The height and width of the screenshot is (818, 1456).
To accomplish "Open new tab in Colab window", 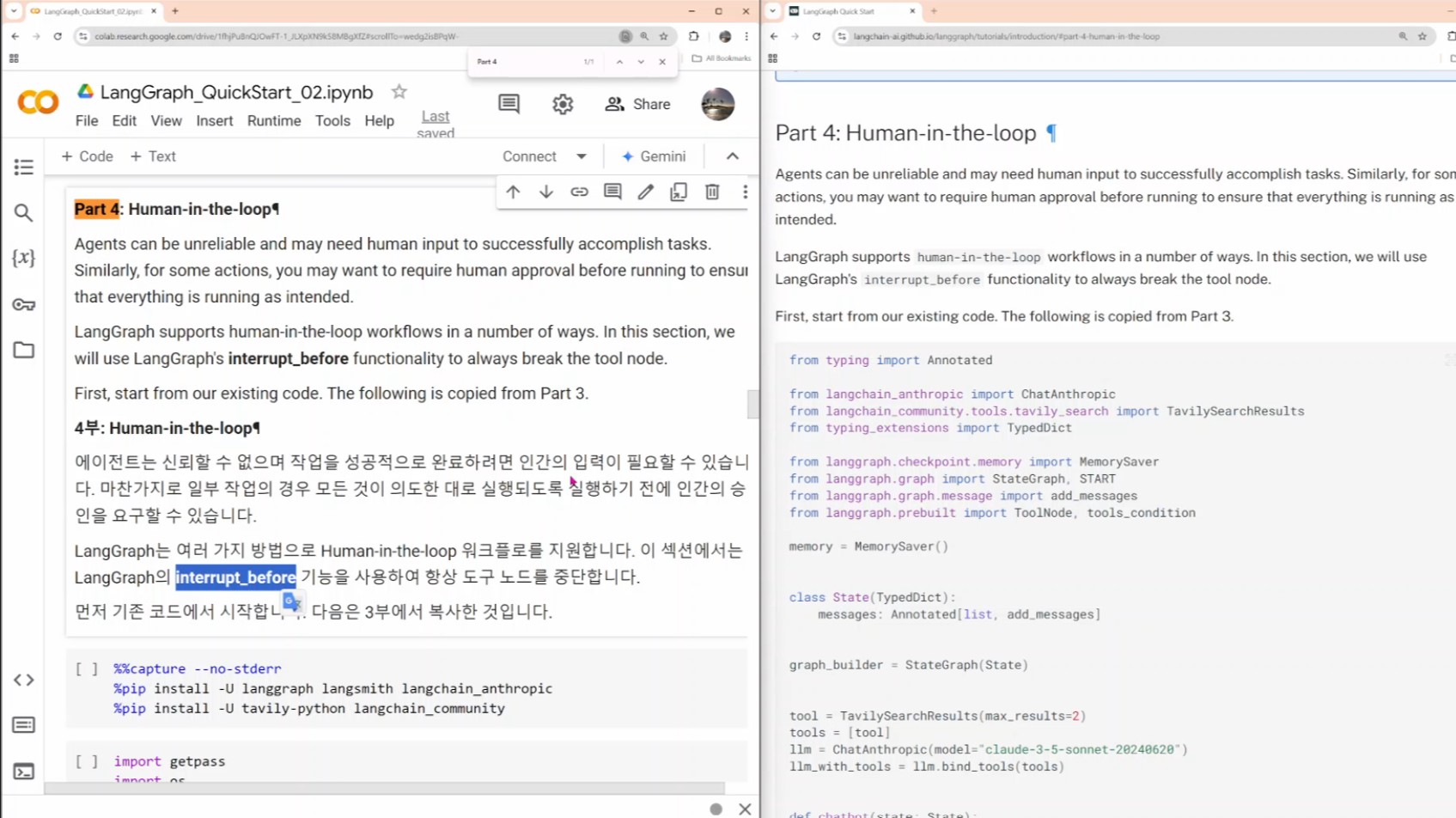I will (175, 11).
